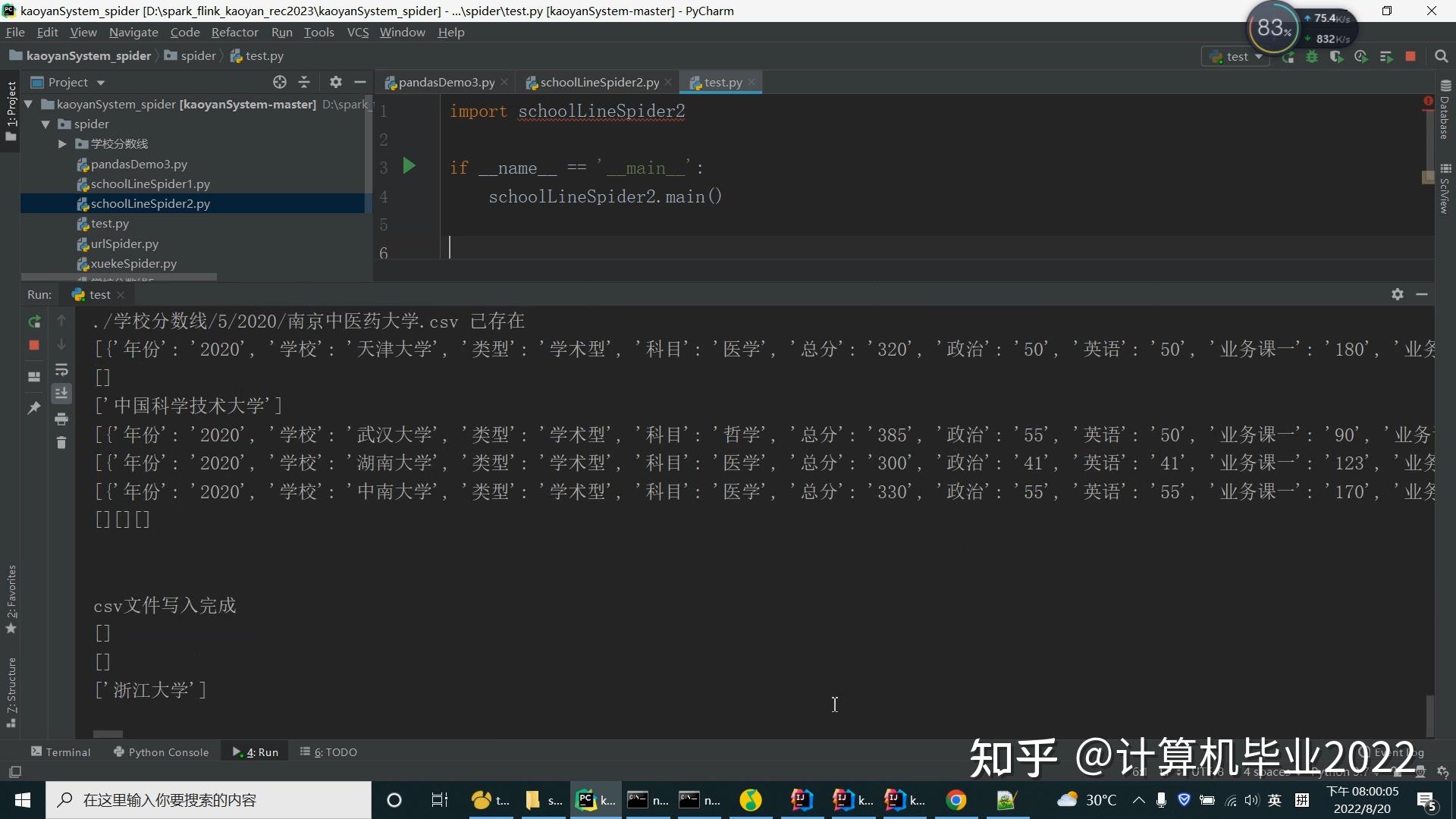Open Chrome from the Windows taskbar
This screenshot has height=819, width=1456.
point(956,800)
